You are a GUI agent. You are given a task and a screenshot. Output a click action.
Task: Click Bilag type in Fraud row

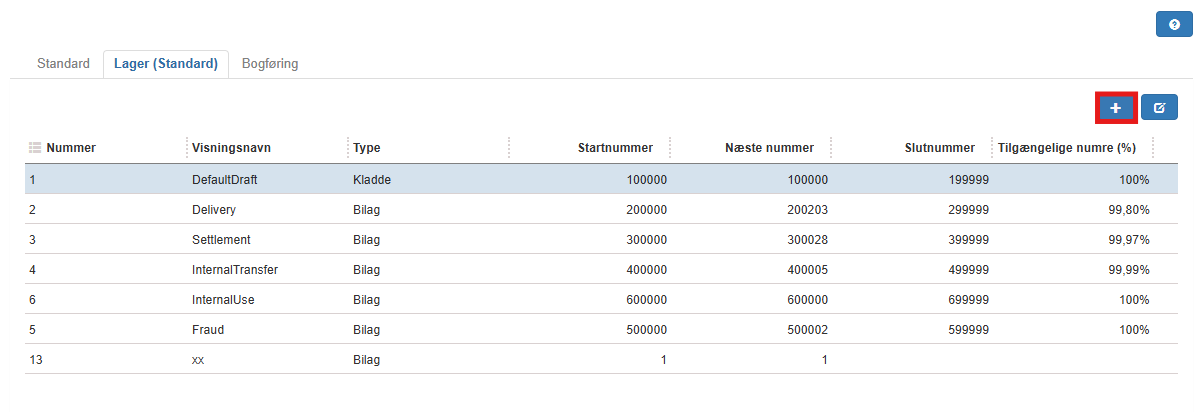[367, 330]
